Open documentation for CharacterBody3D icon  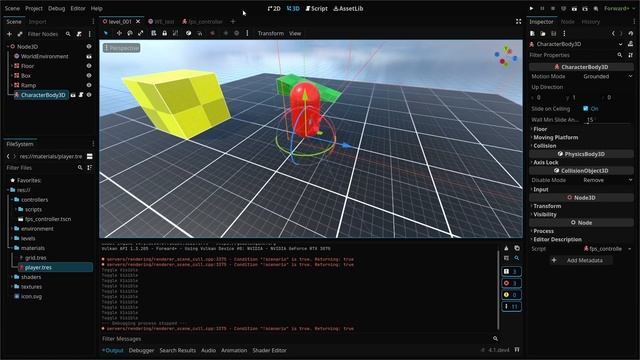point(631,44)
